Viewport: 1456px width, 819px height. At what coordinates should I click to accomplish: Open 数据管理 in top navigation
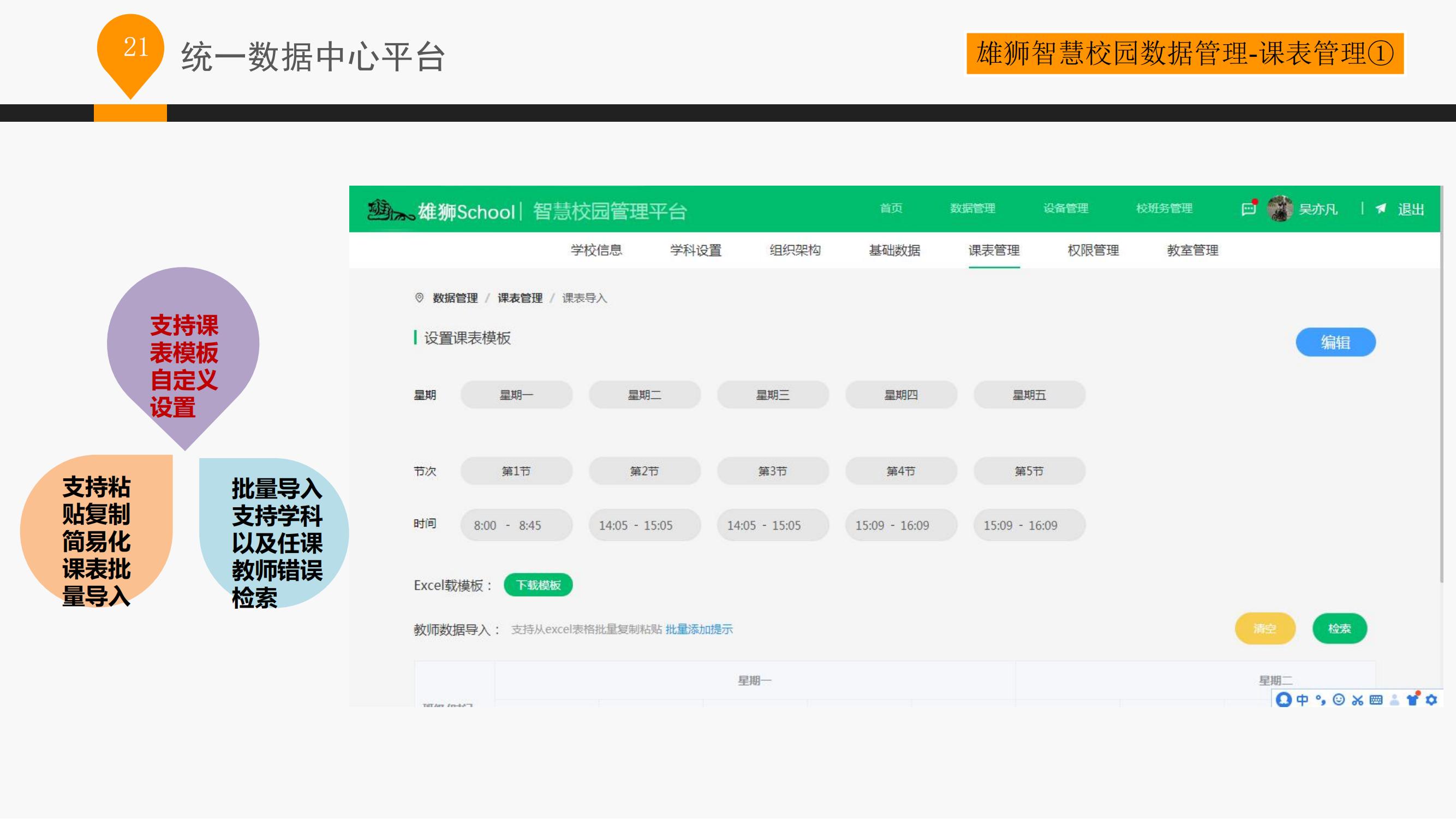point(972,208)
